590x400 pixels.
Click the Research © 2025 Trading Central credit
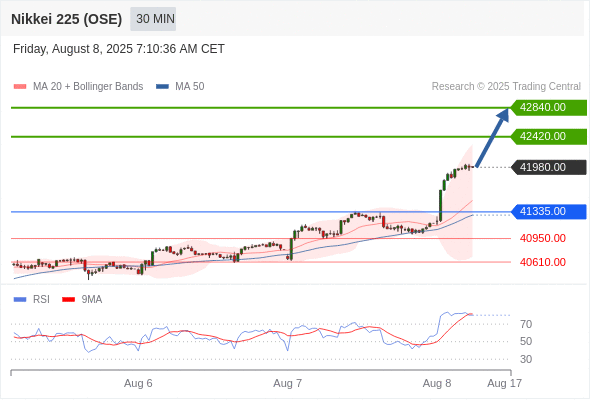pyautogui.click(x=506, y=87)
